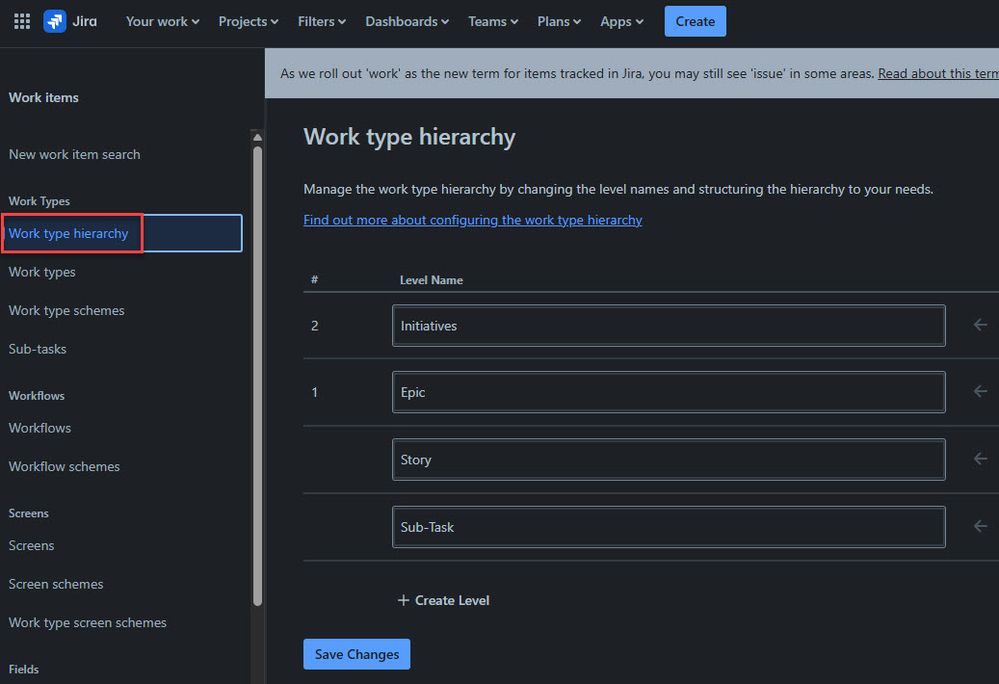Open the Screens page link

point(31,545)
